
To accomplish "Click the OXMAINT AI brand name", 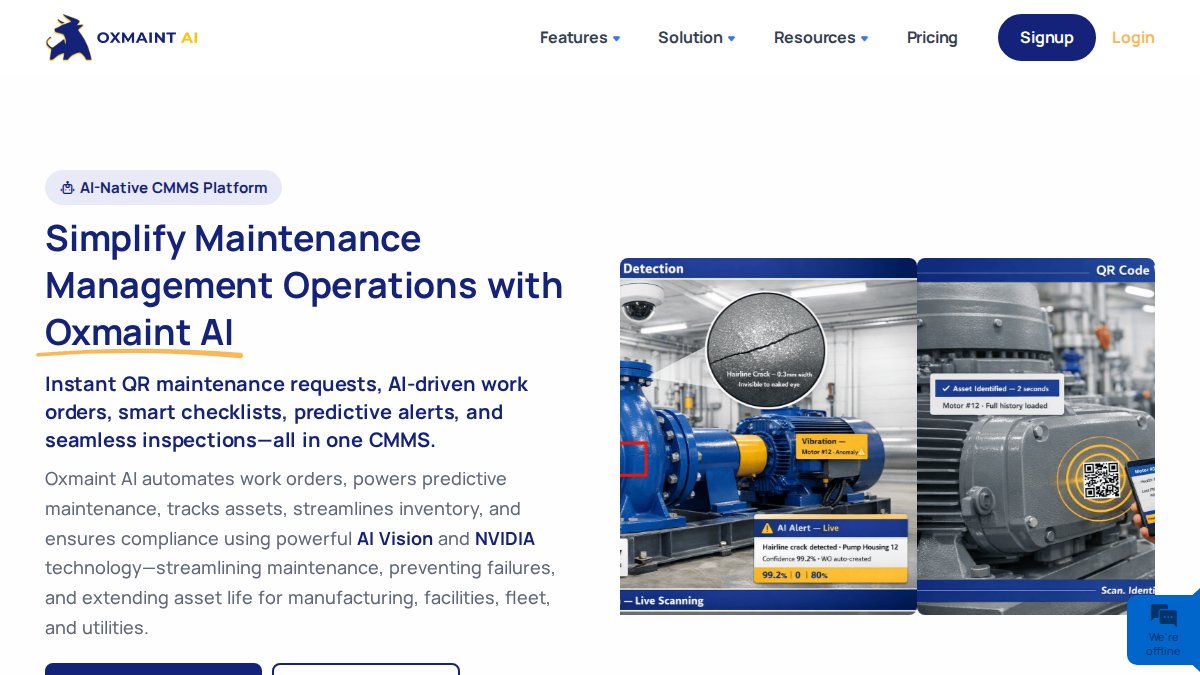I will coord(147,38).
